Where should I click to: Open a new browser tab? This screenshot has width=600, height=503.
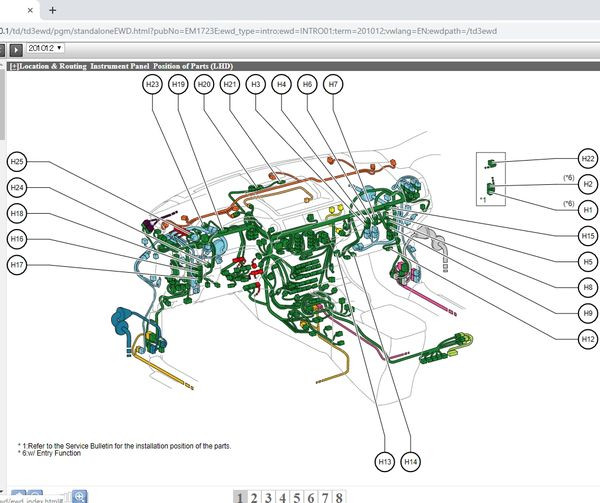(x=52, y=10)
